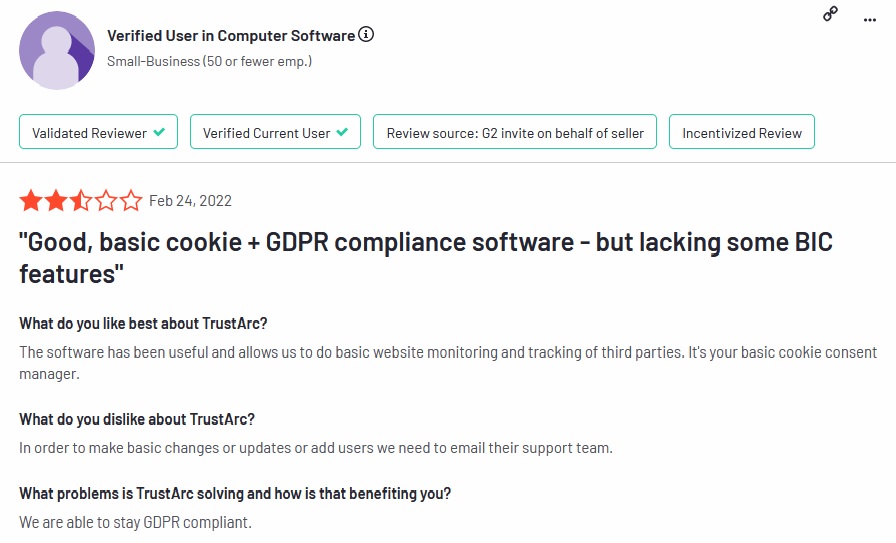
Task: Click the Feb 24, 2022 review date
Action: coord(190,201)
